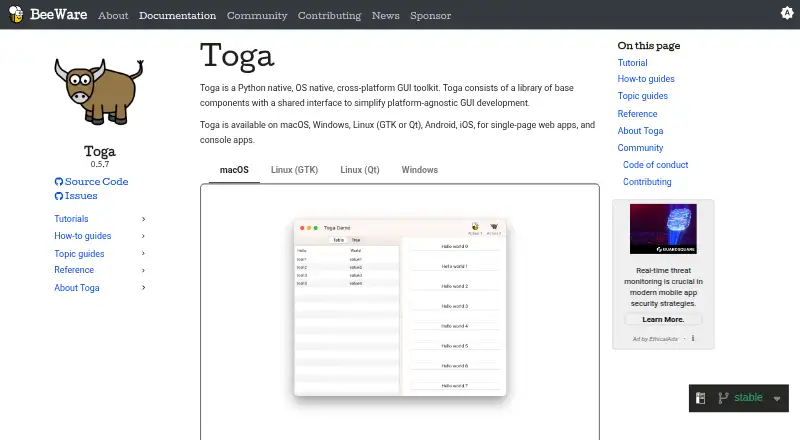This screenshot has width=800, height=440.
Task: Jump to Reference in On this page
Action: coord(637,114)
